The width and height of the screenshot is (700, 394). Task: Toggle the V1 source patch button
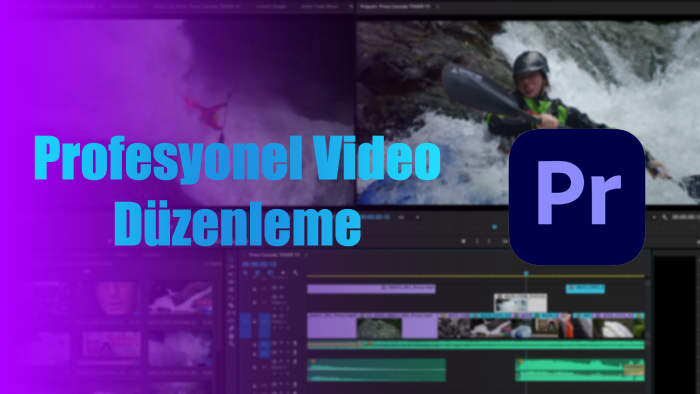(245, 325)
